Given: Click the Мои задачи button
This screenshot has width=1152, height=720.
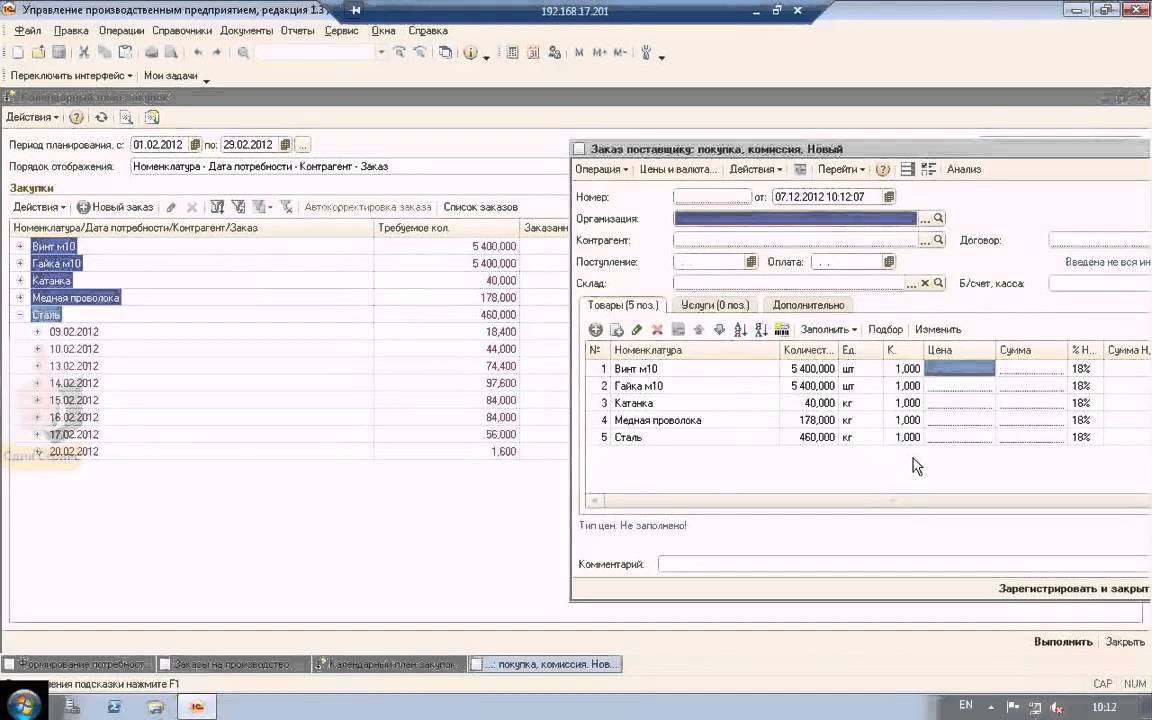Looking at the screenshot, I should coord(170,76).
